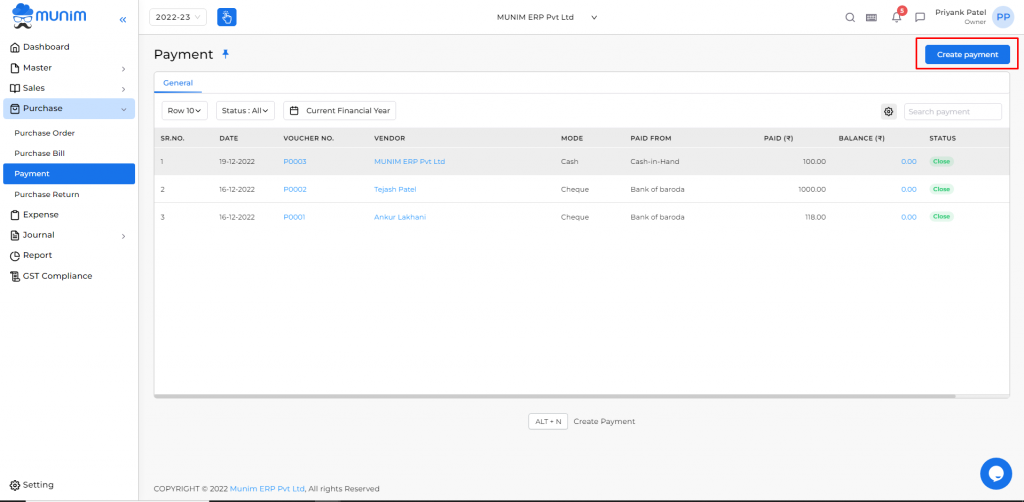Open voucher P0003 link

pos(294,161)
